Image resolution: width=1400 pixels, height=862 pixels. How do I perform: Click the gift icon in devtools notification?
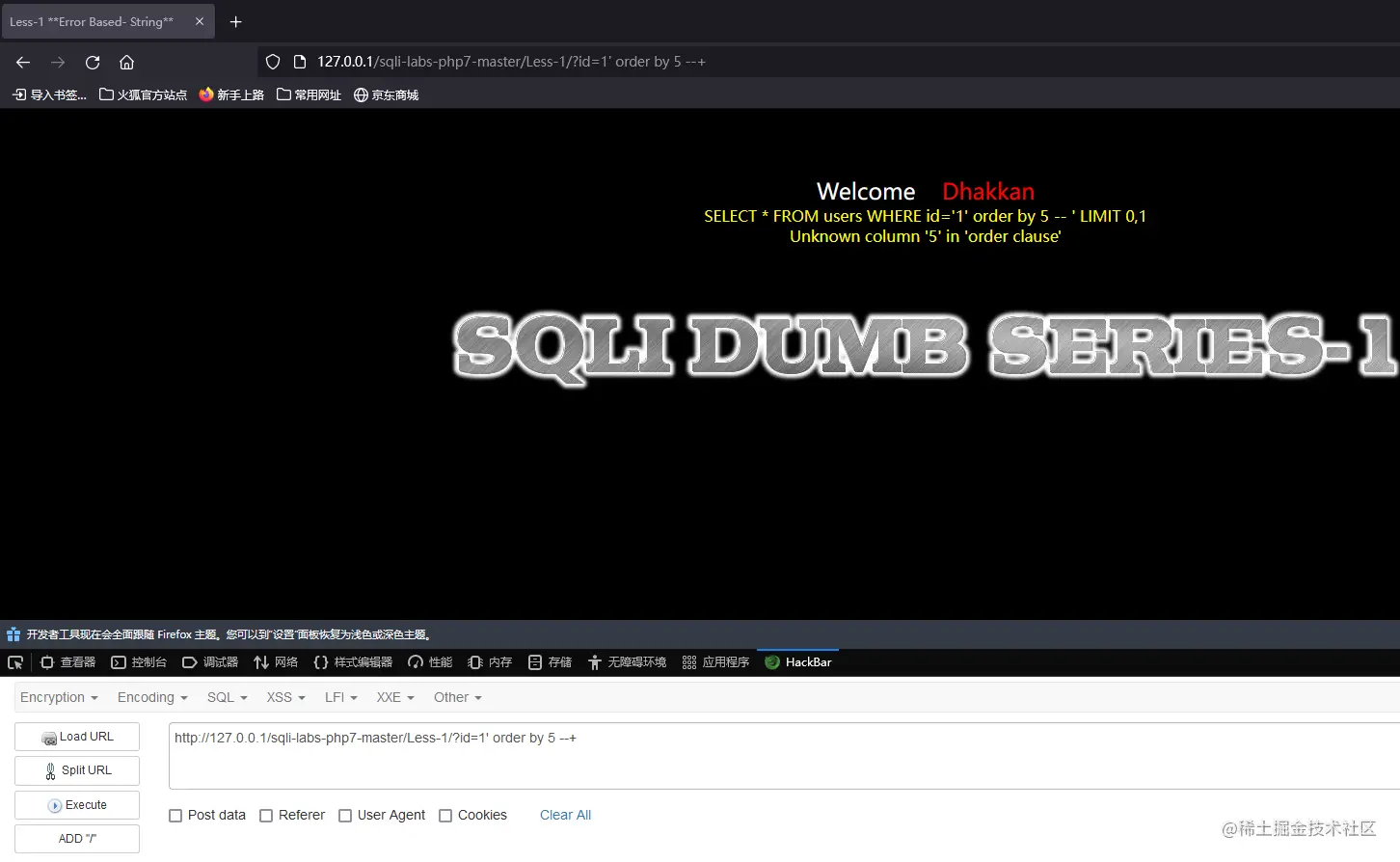coord(13,634)
